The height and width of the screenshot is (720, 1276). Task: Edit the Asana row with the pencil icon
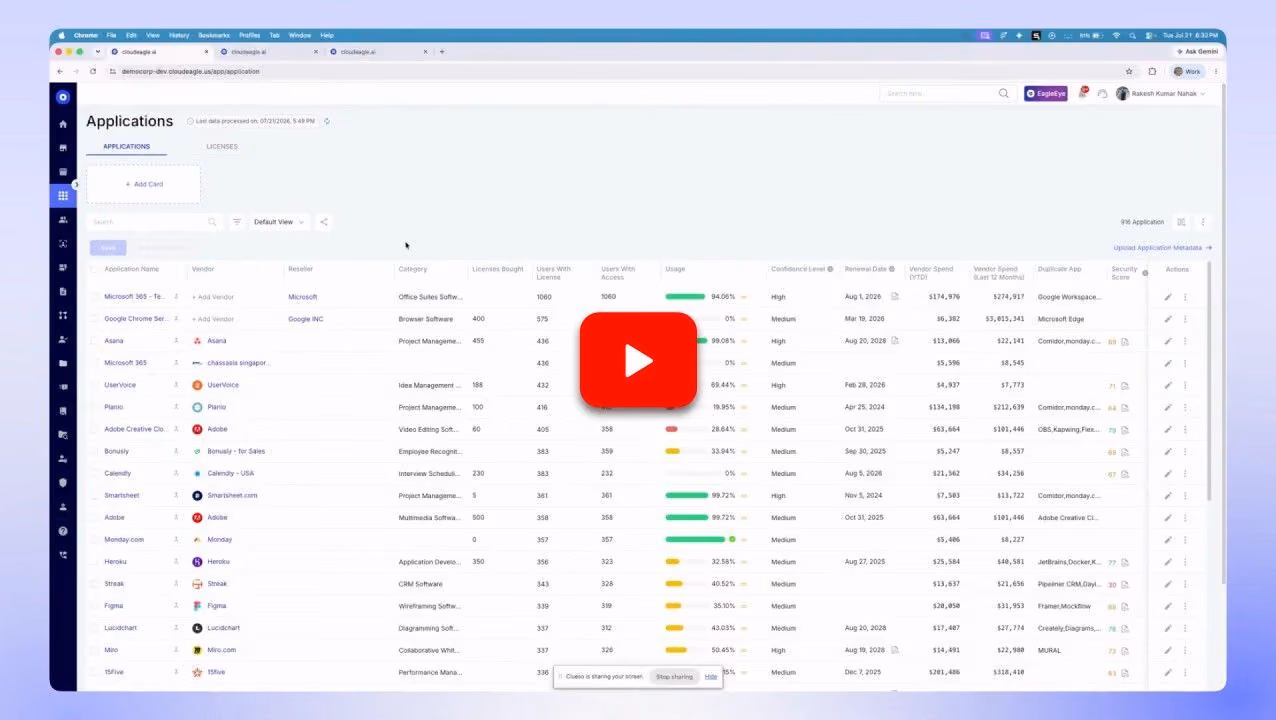[x=1167, y=341]
